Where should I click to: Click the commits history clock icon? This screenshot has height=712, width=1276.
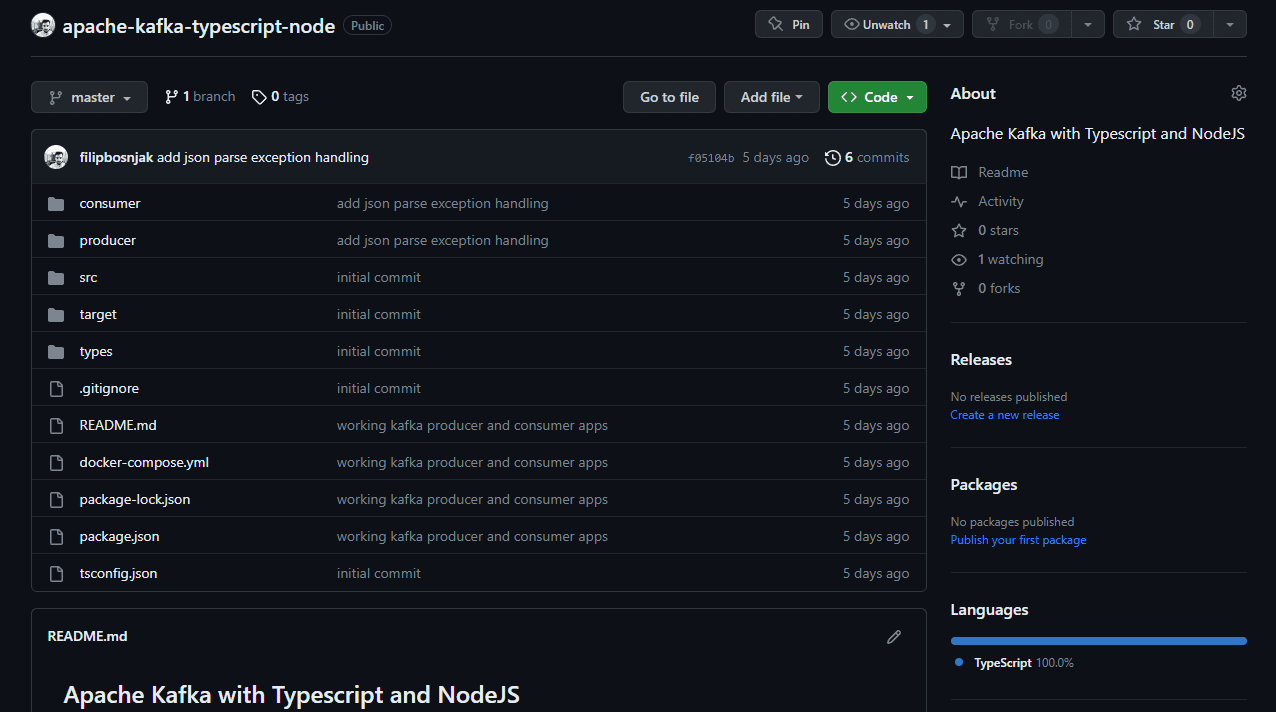pyautogui.click(x=832, y=158)
